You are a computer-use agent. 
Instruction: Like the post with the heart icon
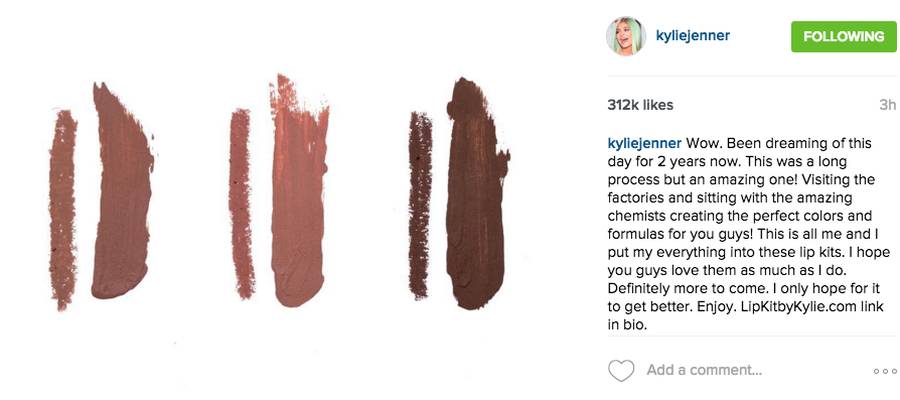click(x=621, y=371)
